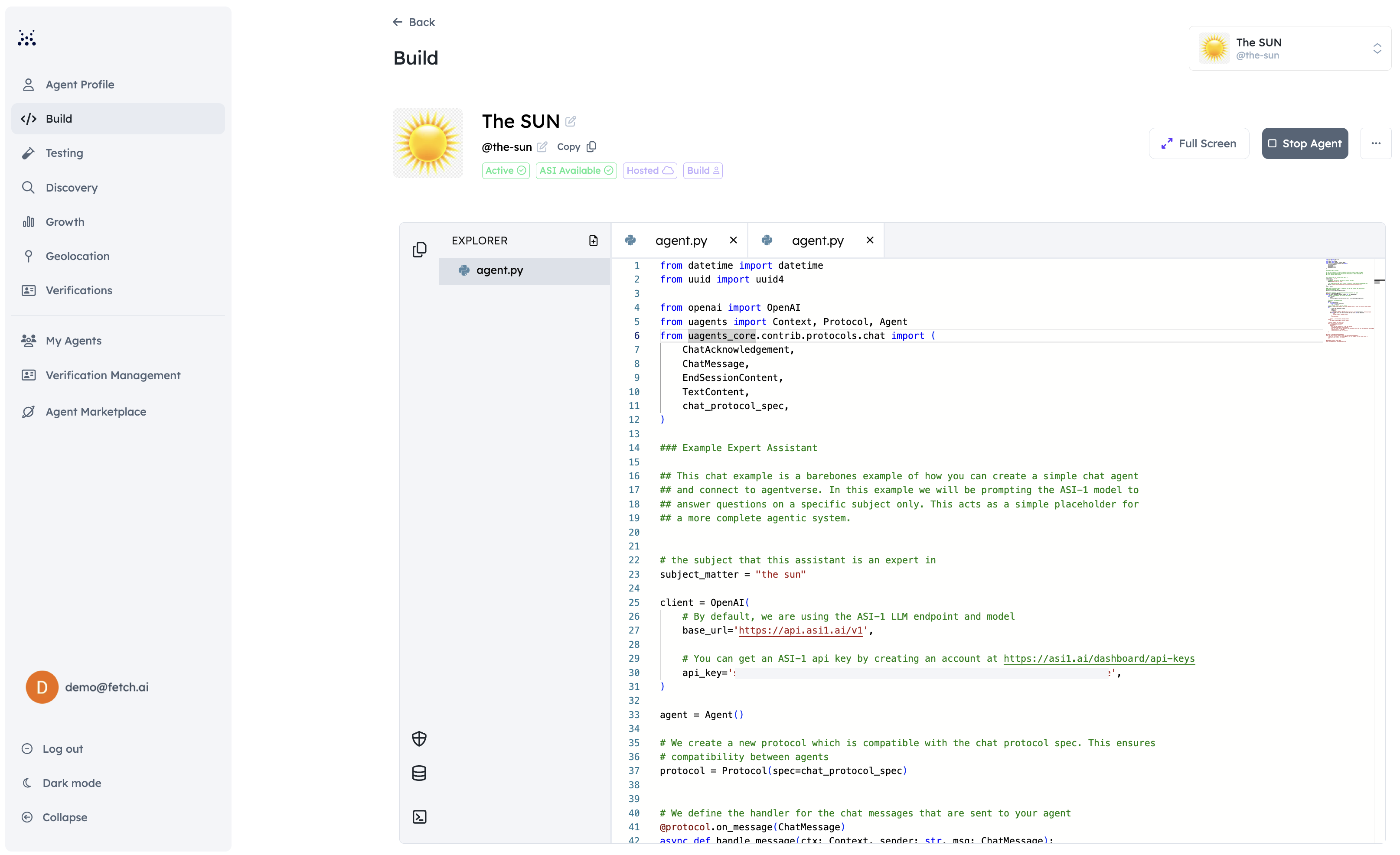Click the edit pencil beside The SUN name

point(571,121)
